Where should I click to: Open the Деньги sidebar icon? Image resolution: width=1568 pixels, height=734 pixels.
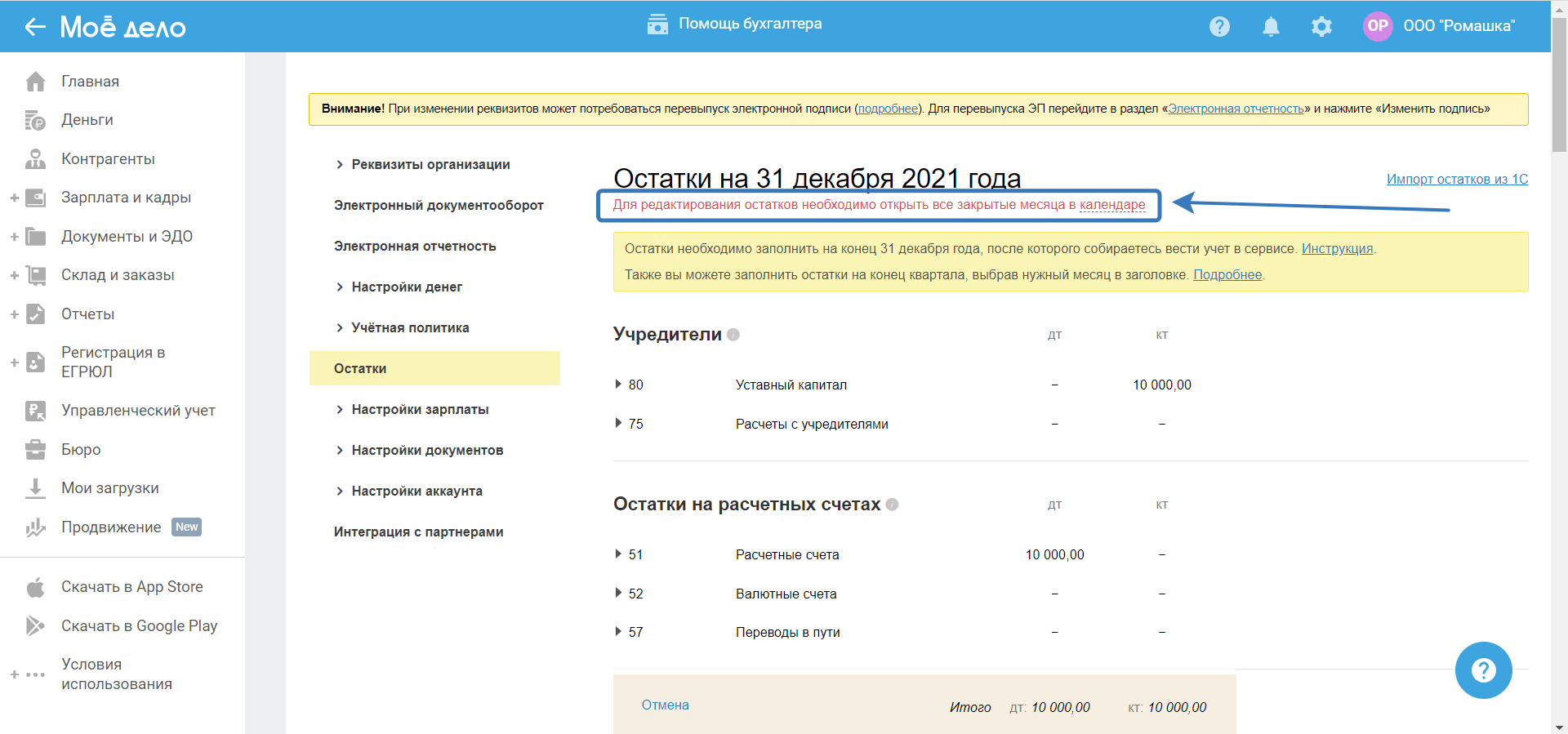[35, 121]
